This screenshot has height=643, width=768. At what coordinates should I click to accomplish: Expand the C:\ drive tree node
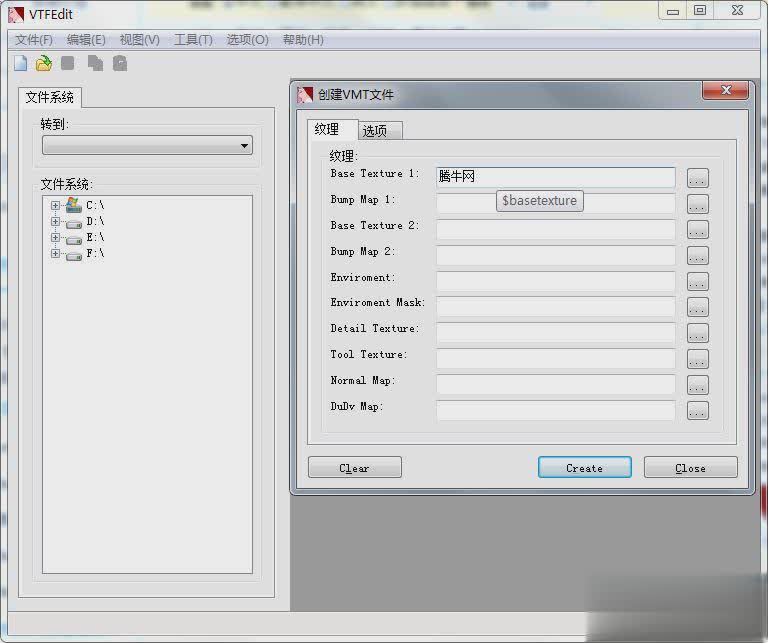[55, 206]
